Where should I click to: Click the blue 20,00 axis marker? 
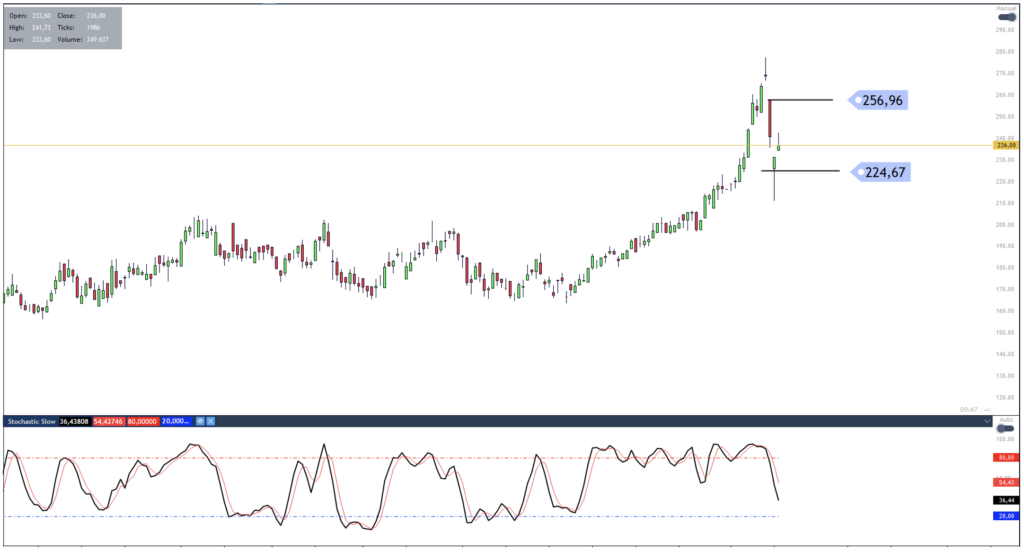coord(1006,516)
